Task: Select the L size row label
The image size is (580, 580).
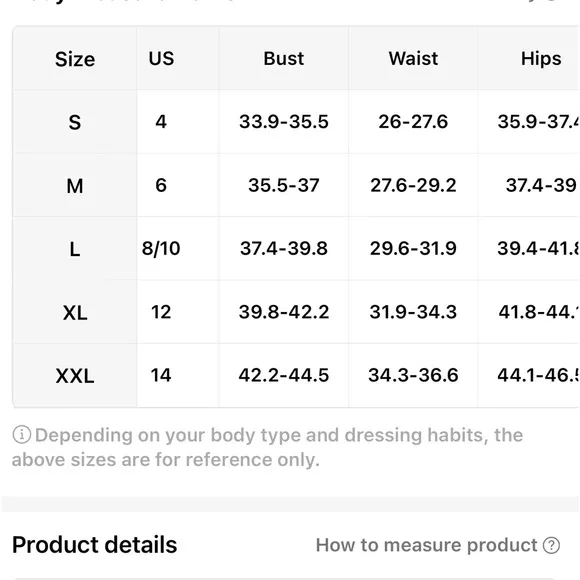Action: [75, 249]
